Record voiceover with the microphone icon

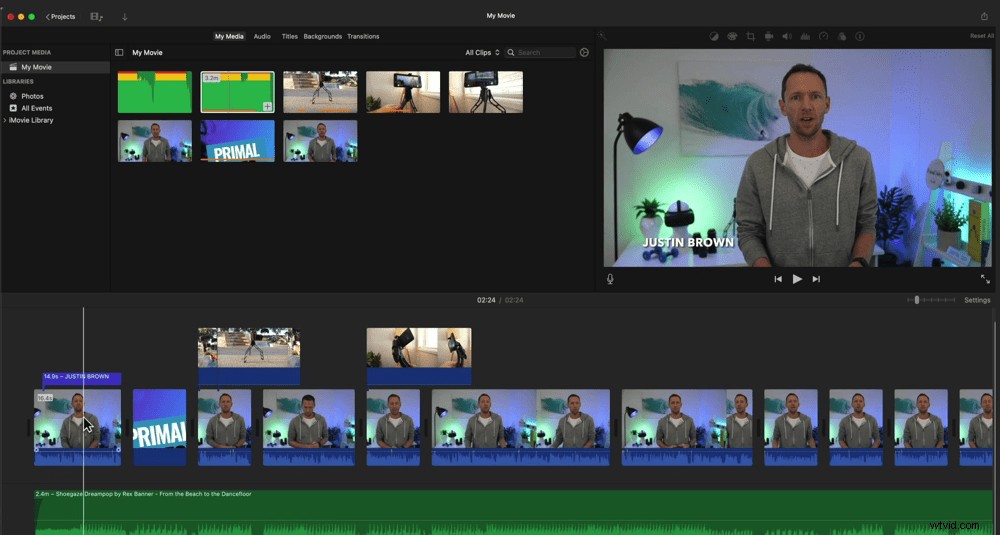click(x=610, y=279)
